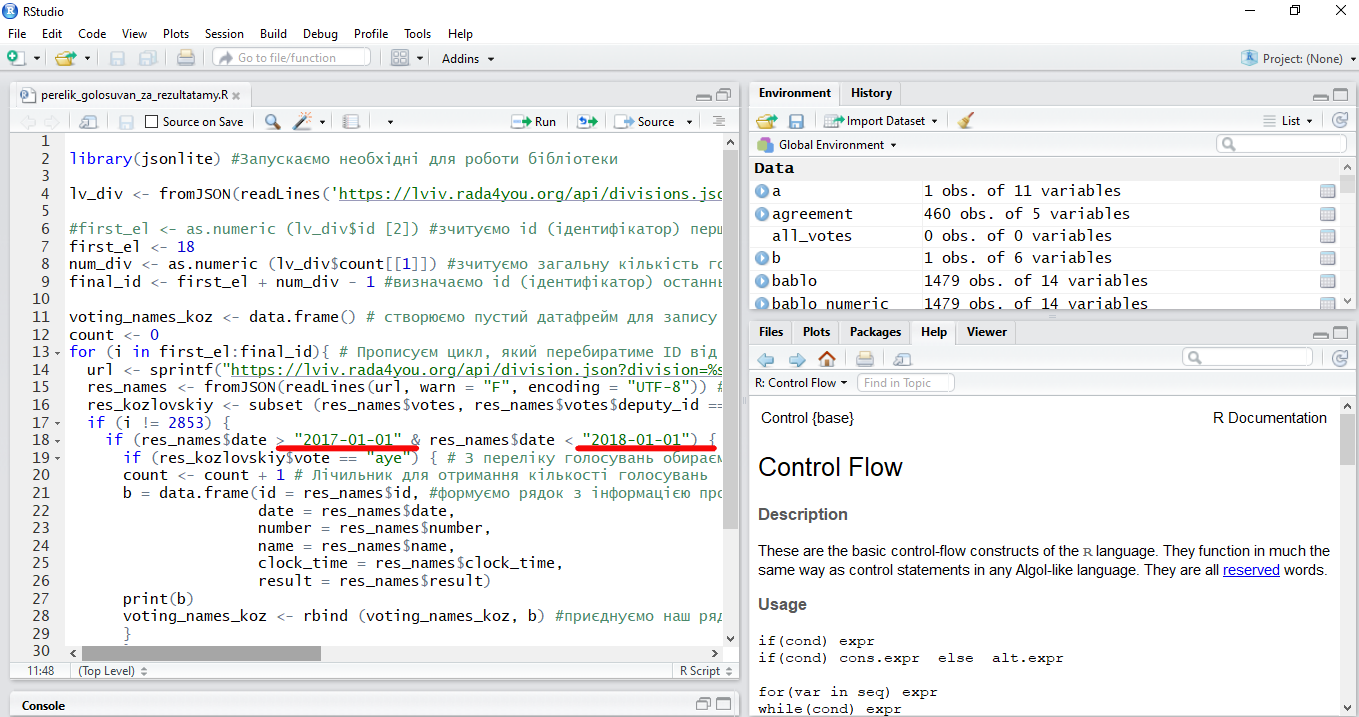Focus the Go to file/function field

(x=291, y=58)
